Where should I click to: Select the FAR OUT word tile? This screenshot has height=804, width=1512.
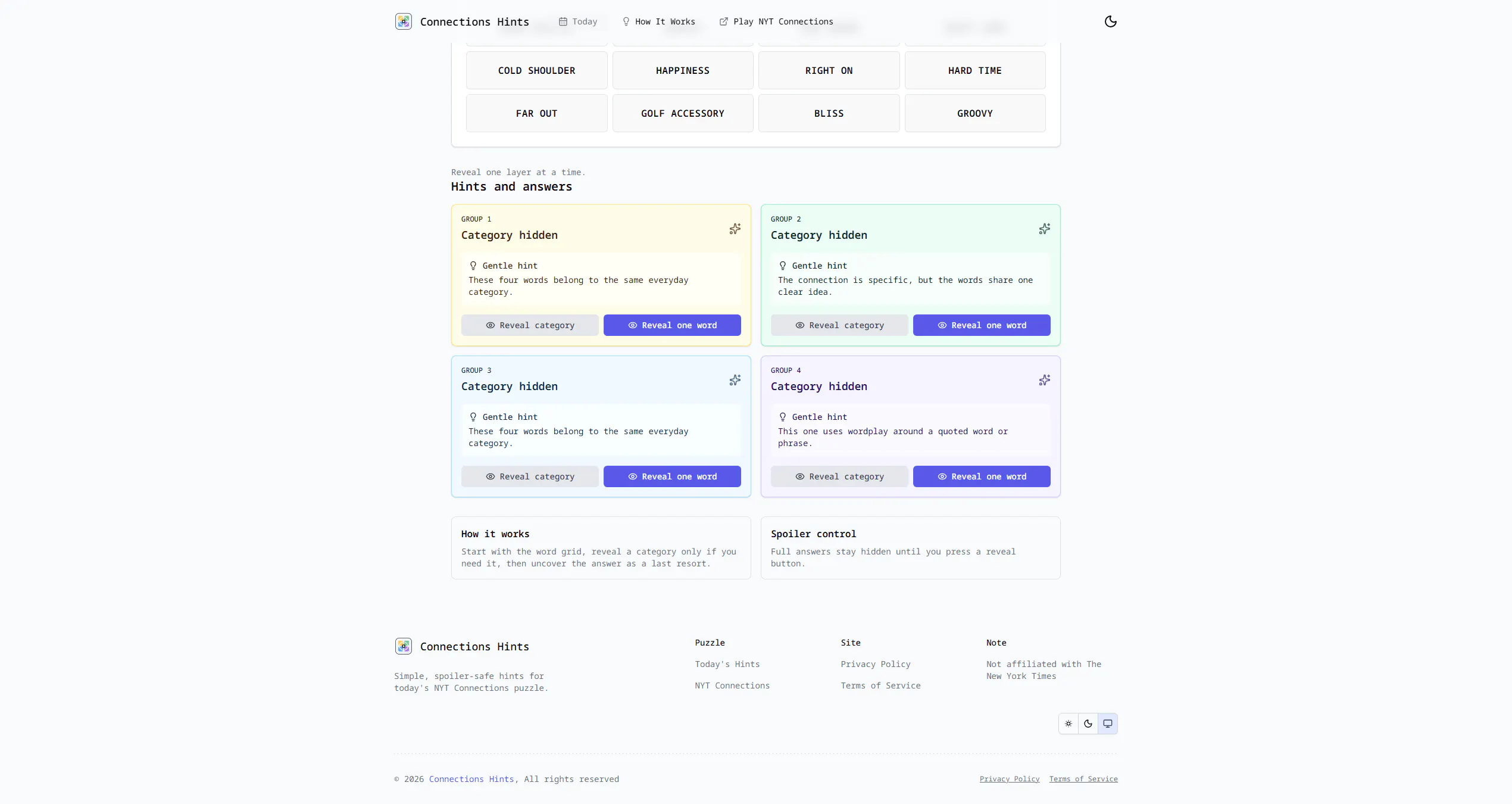click(x=536, y=113)
